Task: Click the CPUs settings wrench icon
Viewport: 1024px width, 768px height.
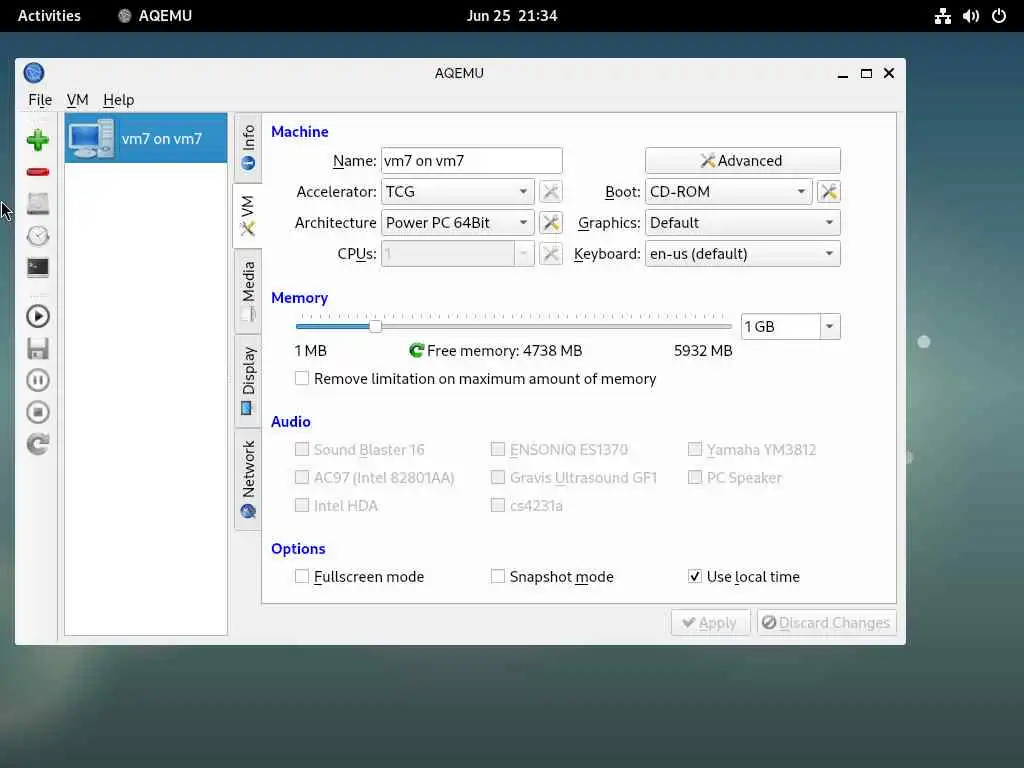Action: (551, 254)
